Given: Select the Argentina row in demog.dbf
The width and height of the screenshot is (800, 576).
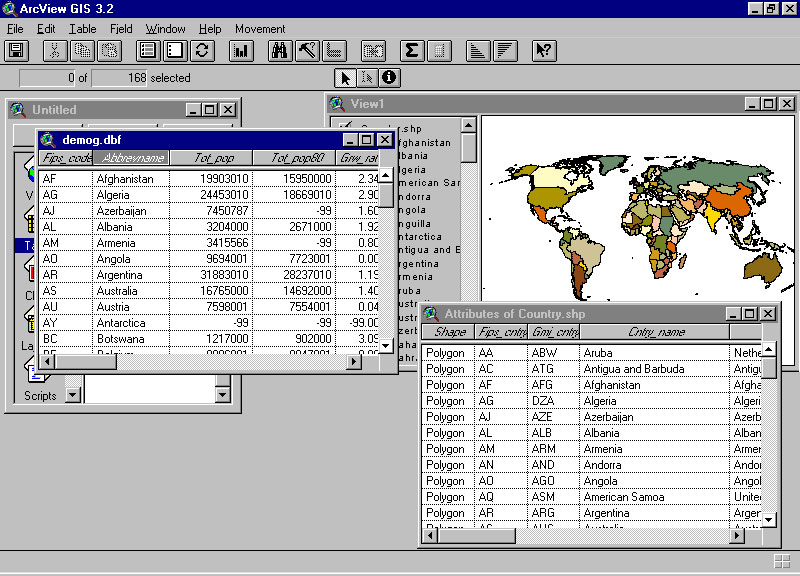Looking at the screenshot, I should [x=119, y=275].
